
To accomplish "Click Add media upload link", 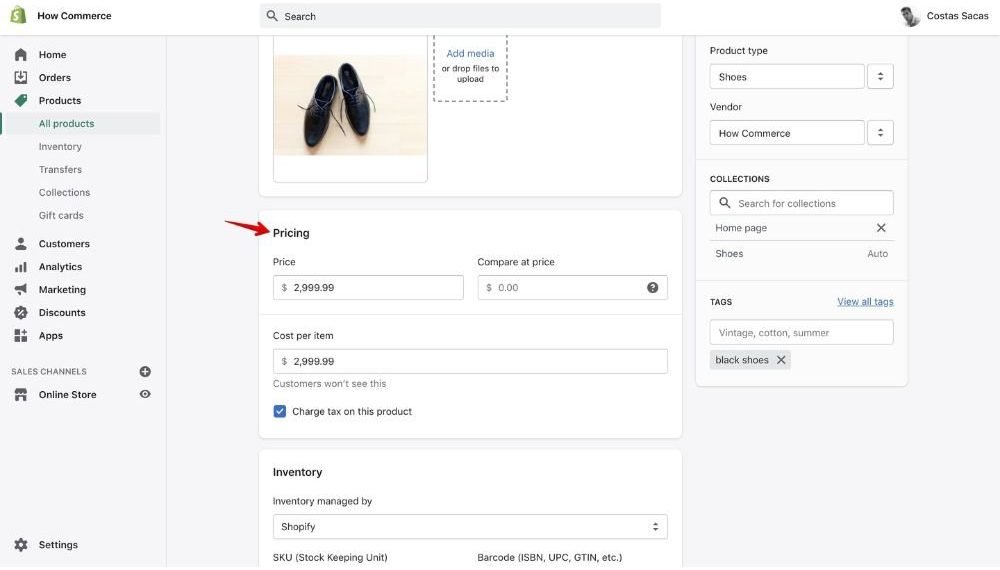I will 470,54.
